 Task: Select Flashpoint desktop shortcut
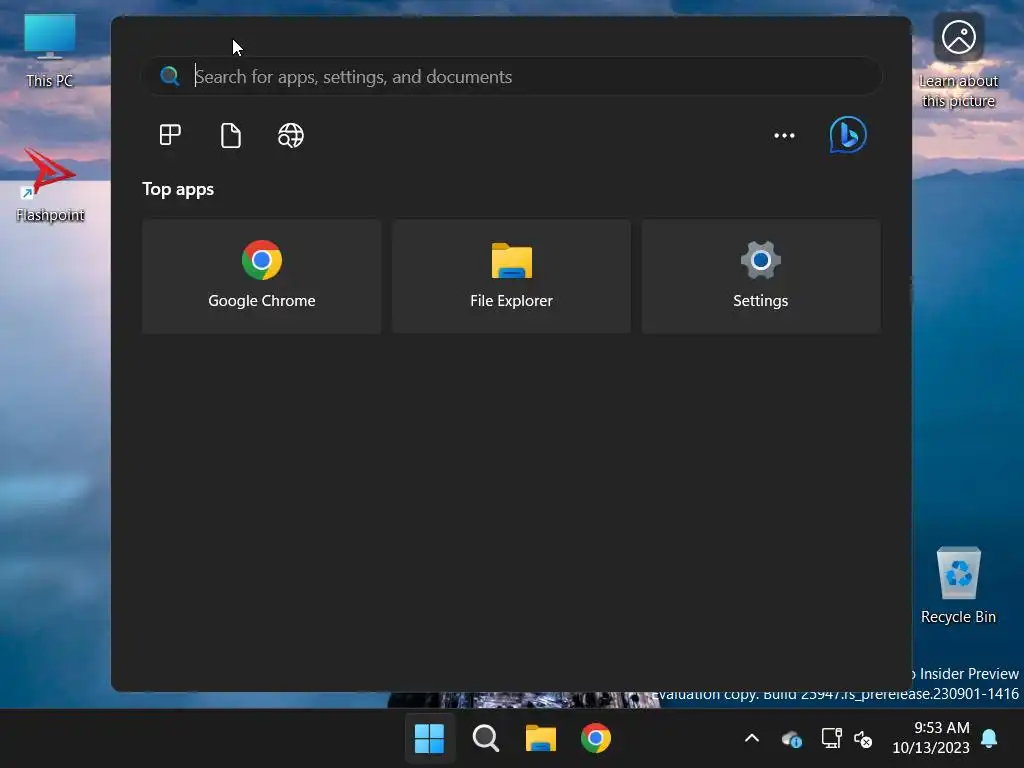point(50,185)
